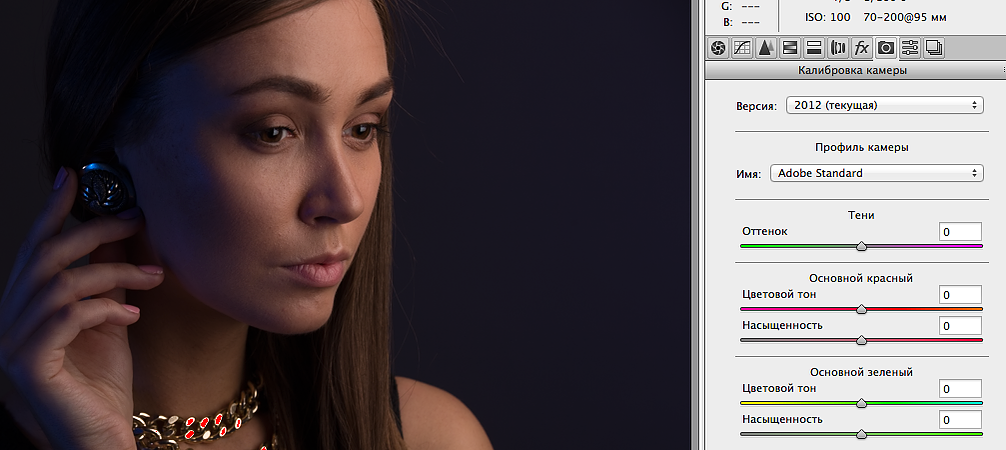The width and height of the screenshot is (1006, 450).
Task: Click Основной зеленый Цветовой тон slider handle
Action: pyautogui.click(x=862, y=403)
